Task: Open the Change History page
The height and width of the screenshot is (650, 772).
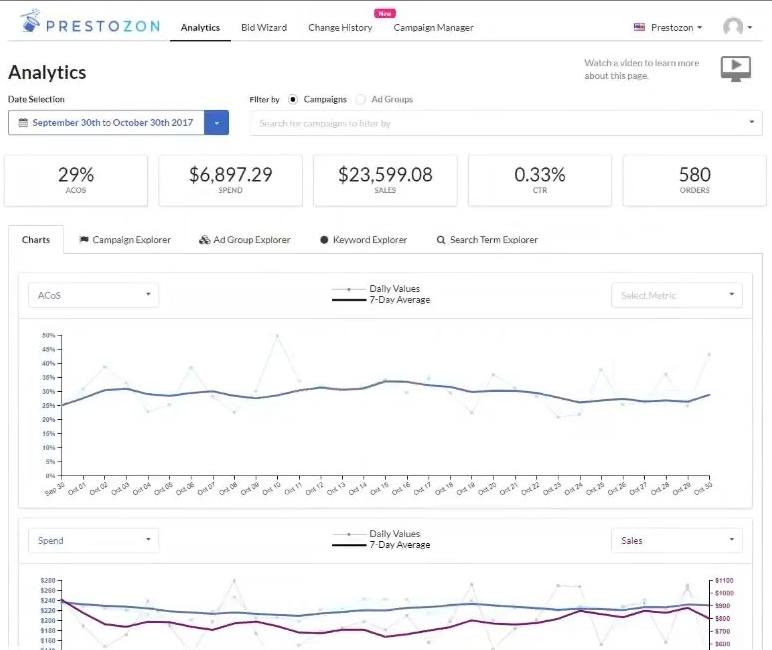Action: tap(340, 27)
